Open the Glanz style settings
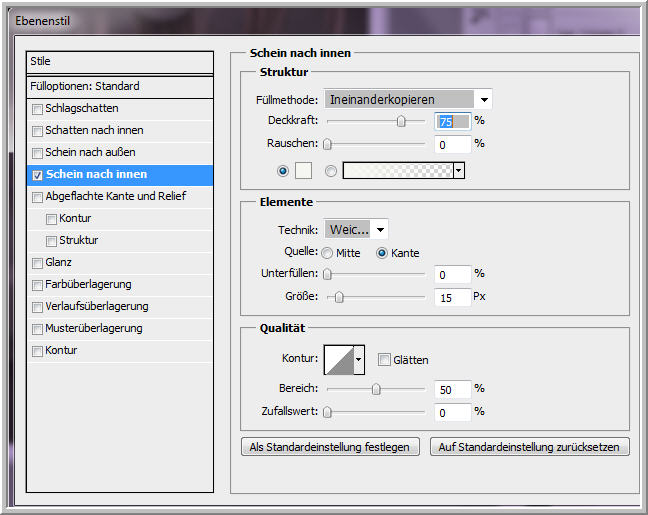The image size is (648, 515). (x=120, y=263)
